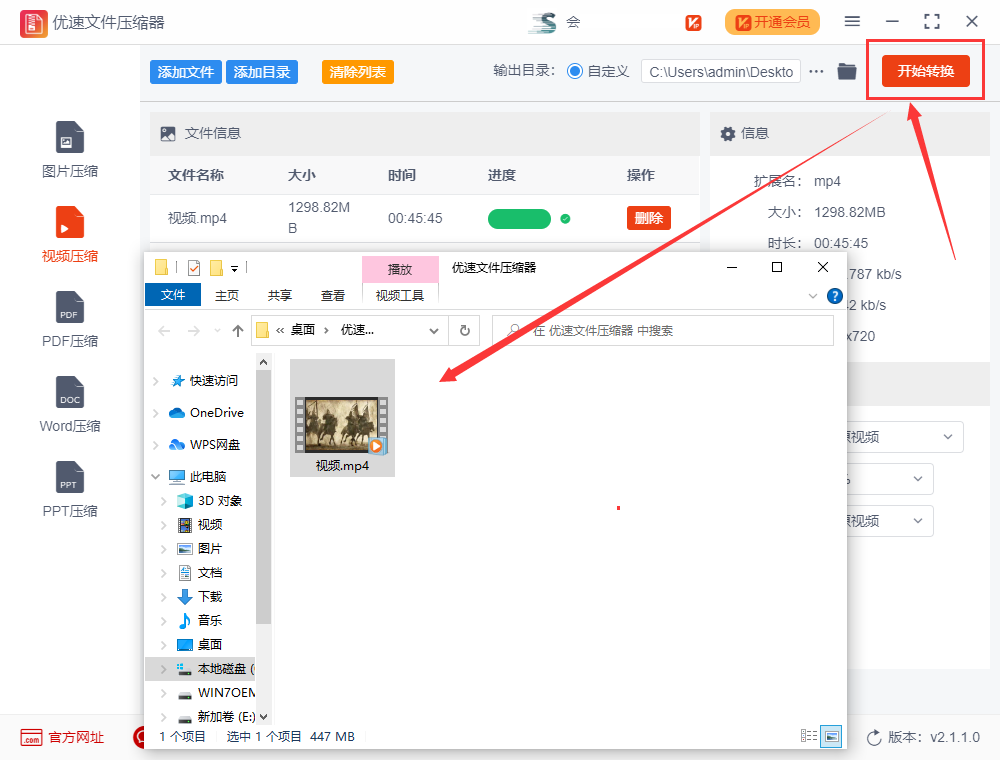Screen dimensions: 1000x760
Task: Switch Explorer to details list view
Action: [x=809, y=736]
